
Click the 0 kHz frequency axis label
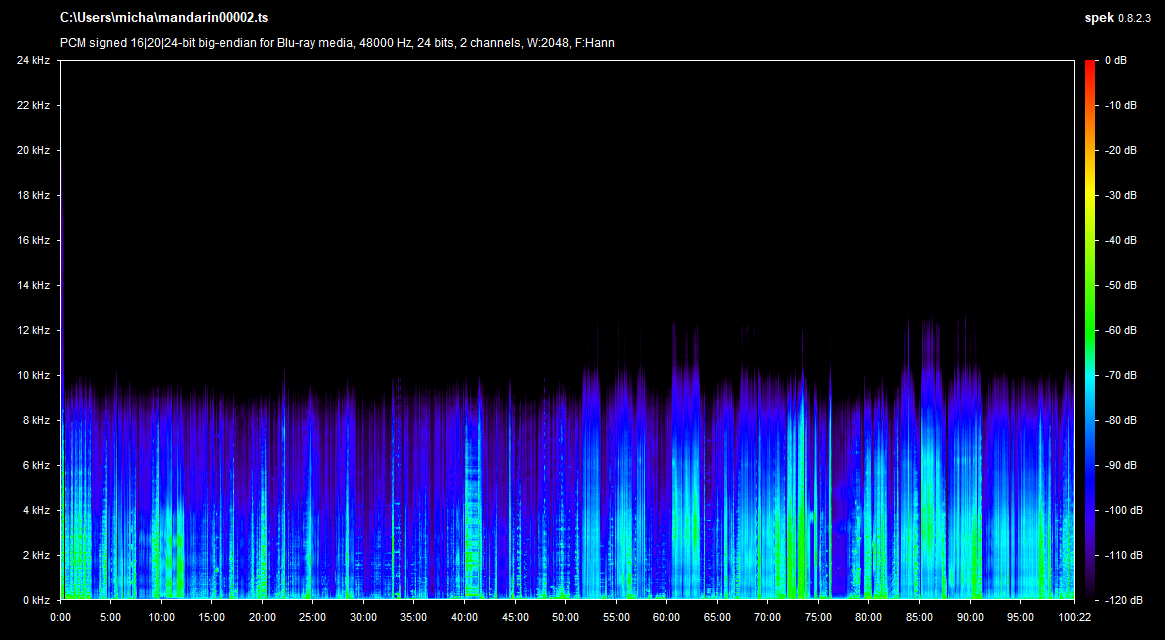coord(36,600)
